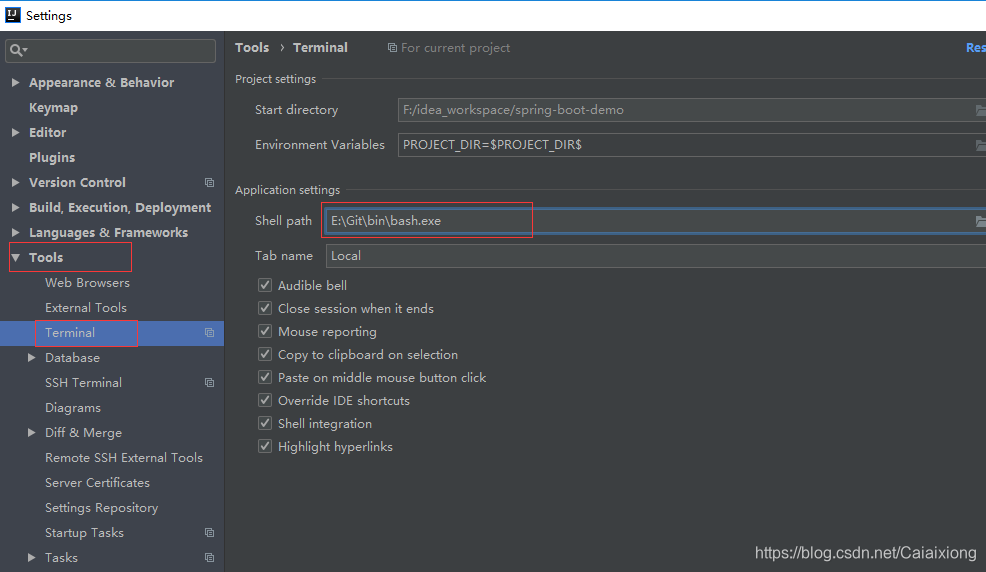Browse folder for Start directory
The image size is (986, 572).
[x=980, y=110]
